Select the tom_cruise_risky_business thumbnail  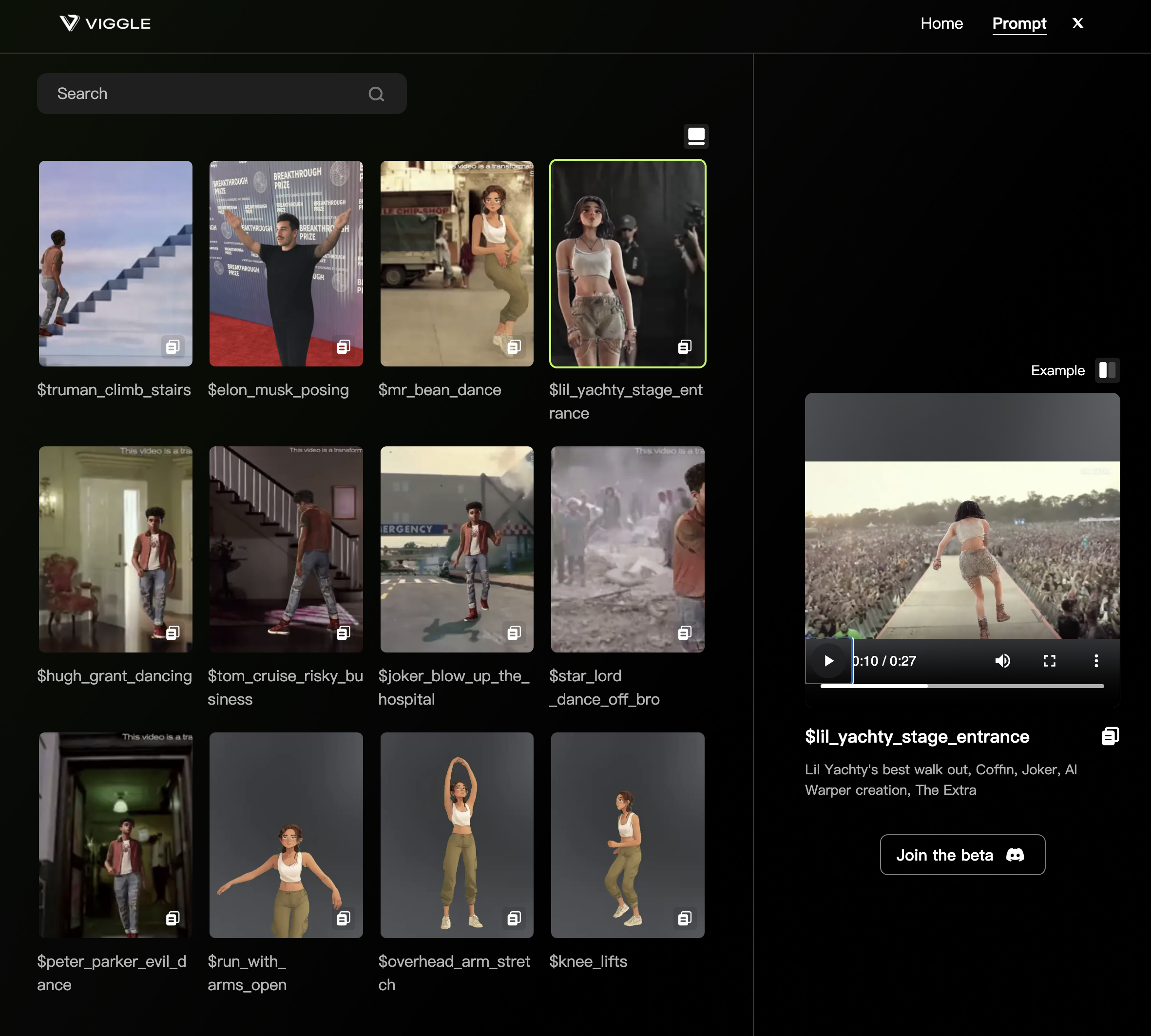[x=286, y=549]
